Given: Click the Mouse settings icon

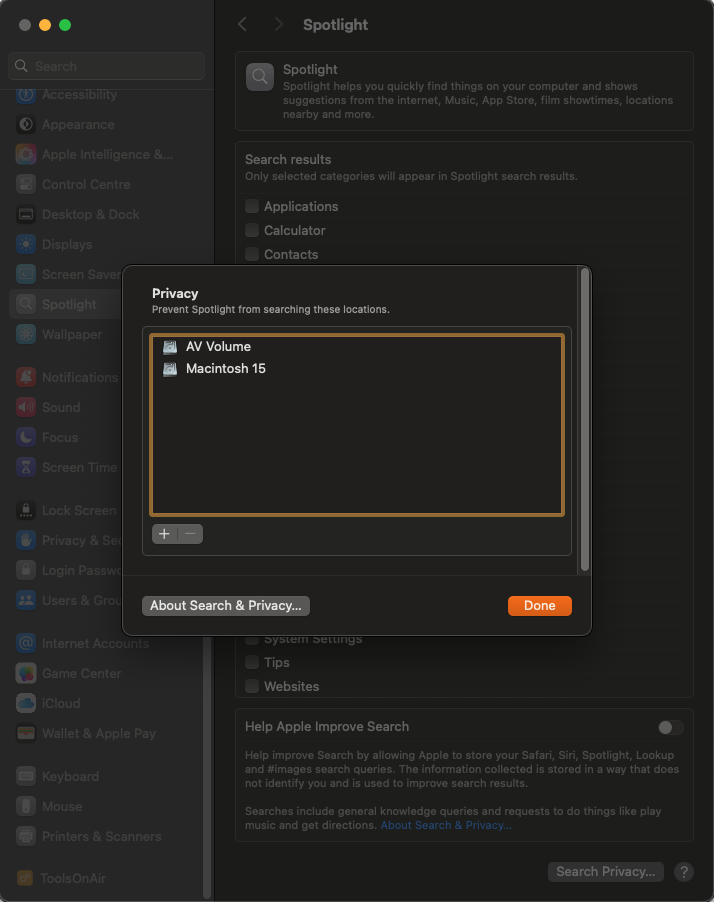Looking at the screenshot, I should pos(26,805).
